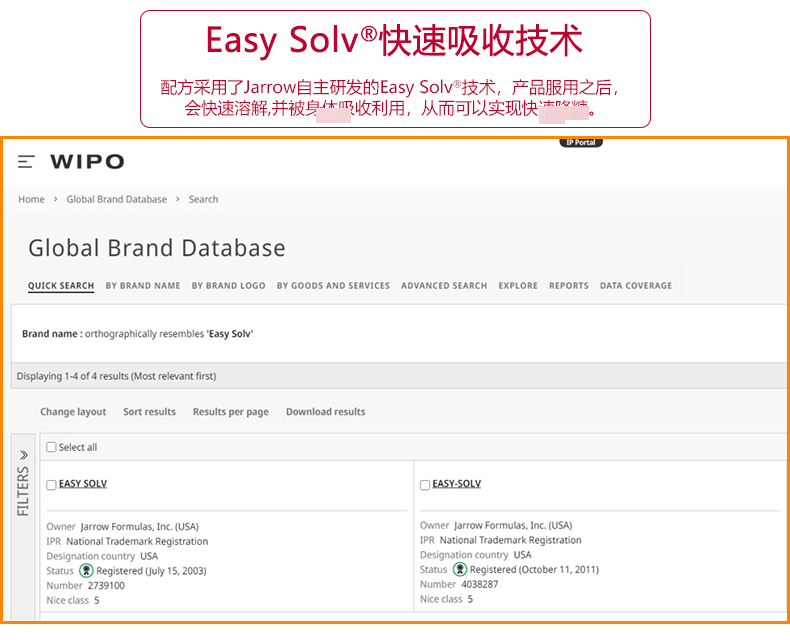Open the Advanced Search tab
Image resolution: width=790 pixels, height=640 pixels.
point(444,286)
